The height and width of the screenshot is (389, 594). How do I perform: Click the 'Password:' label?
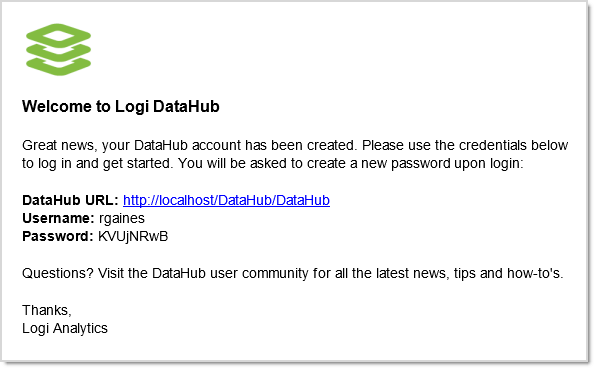[x=58, y=236]
